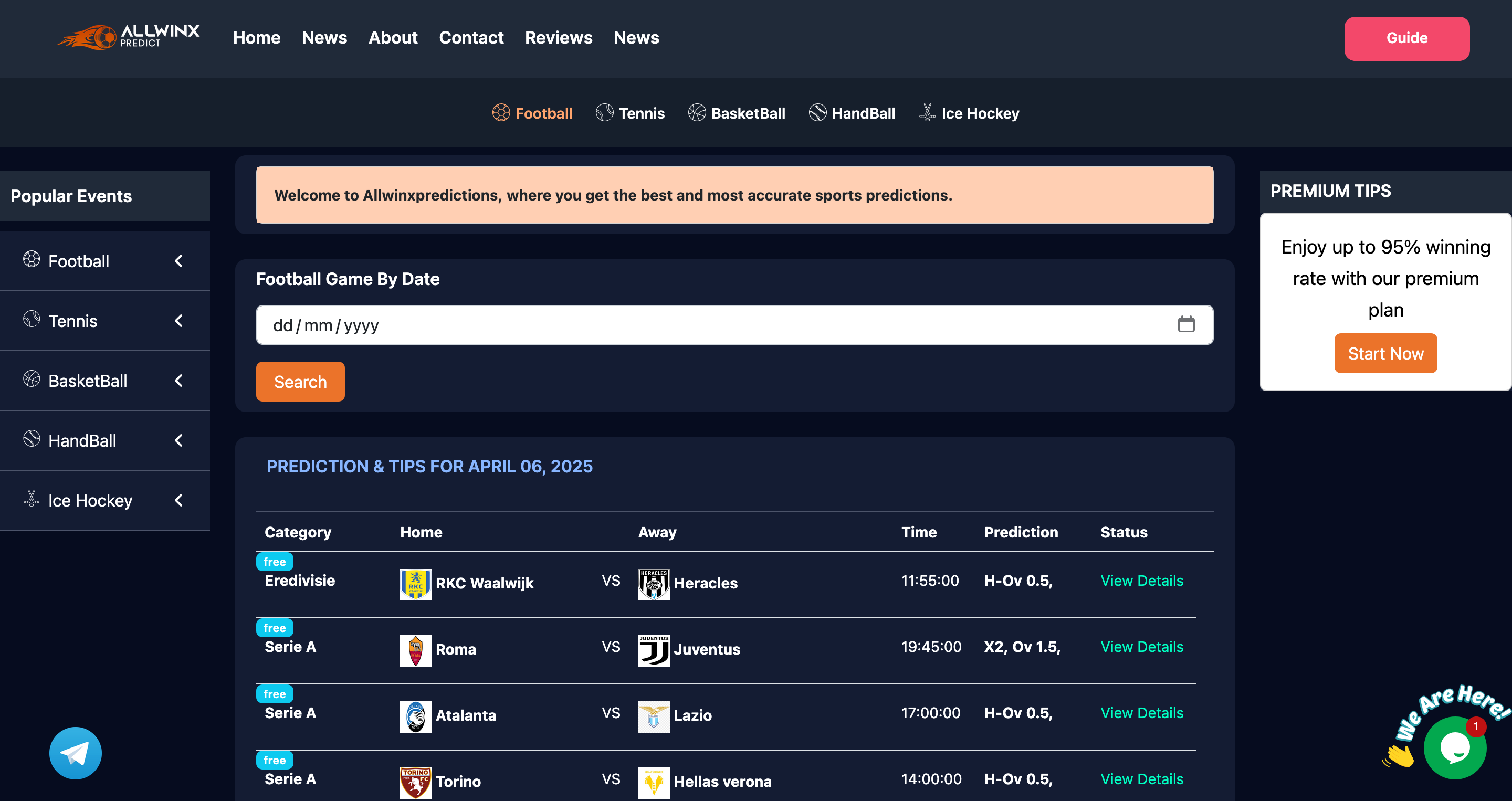Click the Eredivisie category cell
The width and height of the screenshot is (1512, 801).
tap(300, 581)
